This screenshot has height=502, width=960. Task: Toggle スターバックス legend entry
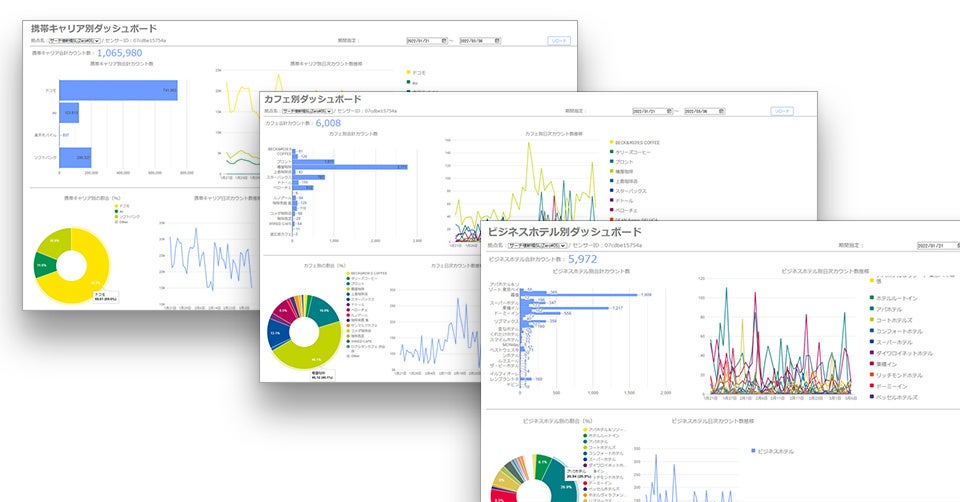628,192
